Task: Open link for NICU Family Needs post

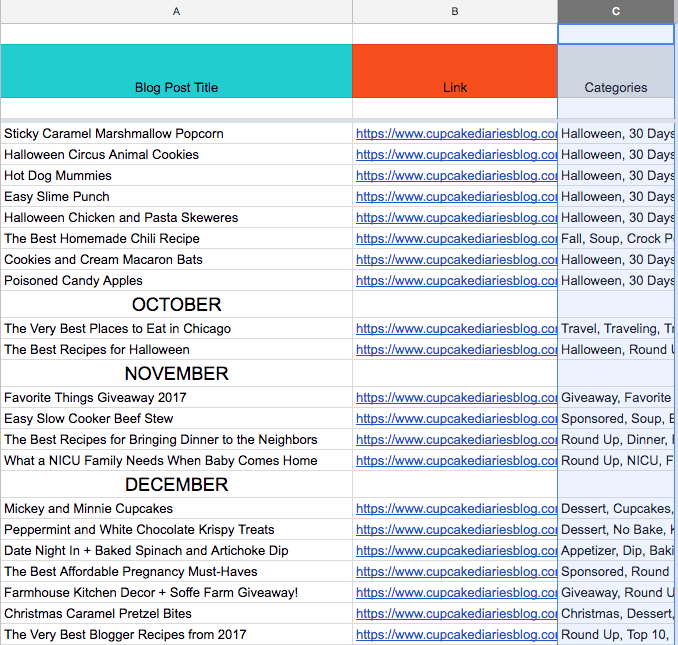Action: (x=456, y=460)
